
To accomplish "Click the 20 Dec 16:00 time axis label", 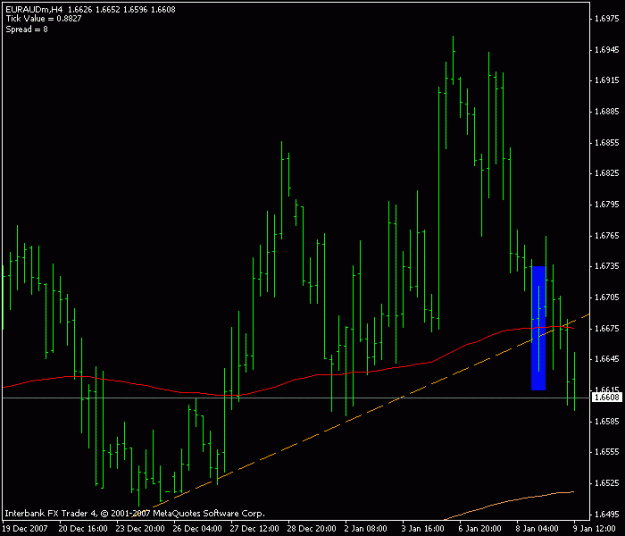I will [83, 529].
